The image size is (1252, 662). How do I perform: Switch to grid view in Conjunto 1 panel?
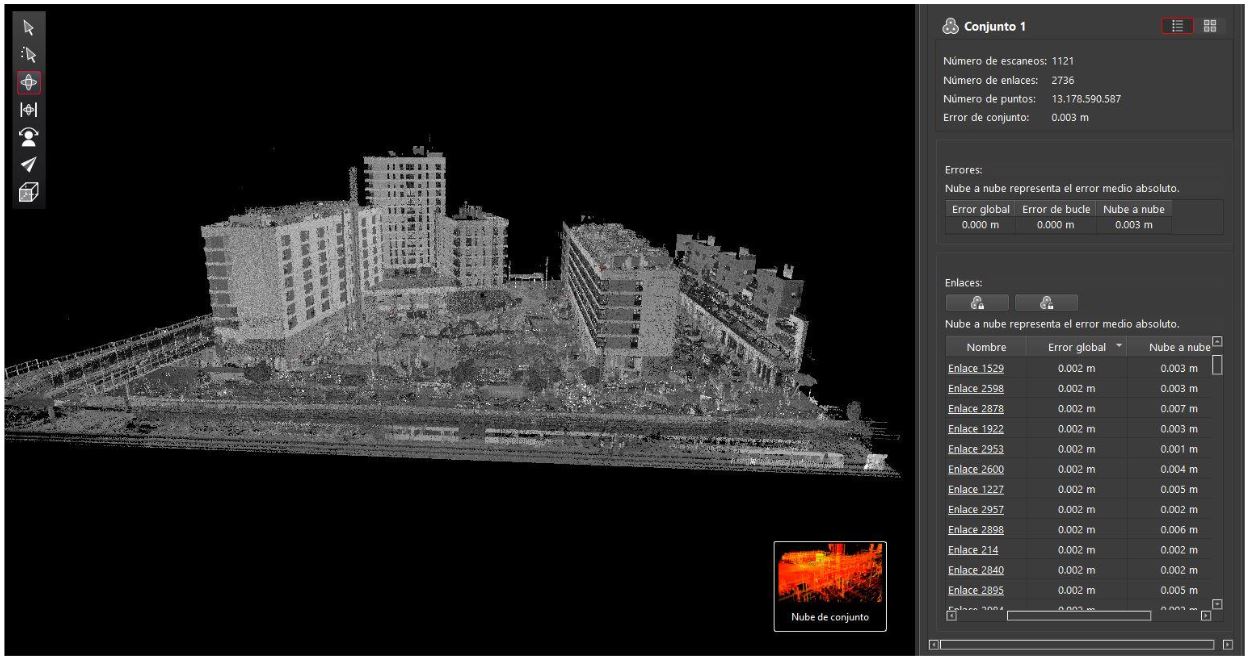tap(1210, 27)
